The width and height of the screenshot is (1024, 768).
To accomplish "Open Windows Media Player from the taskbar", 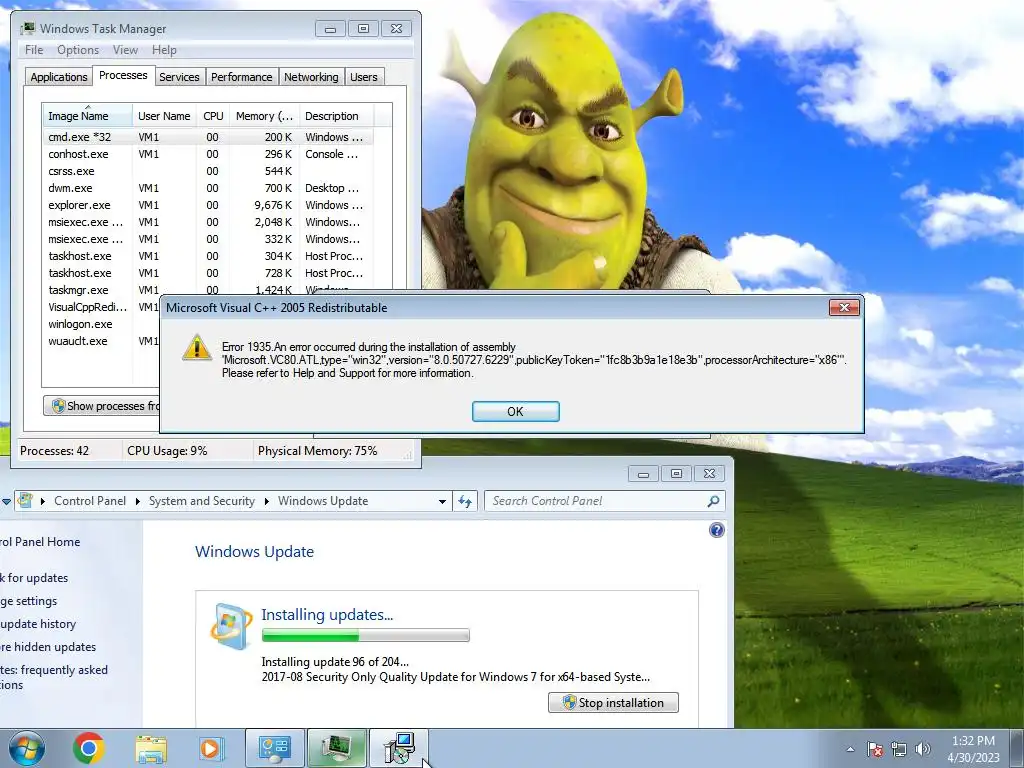I will click(212, 748).
